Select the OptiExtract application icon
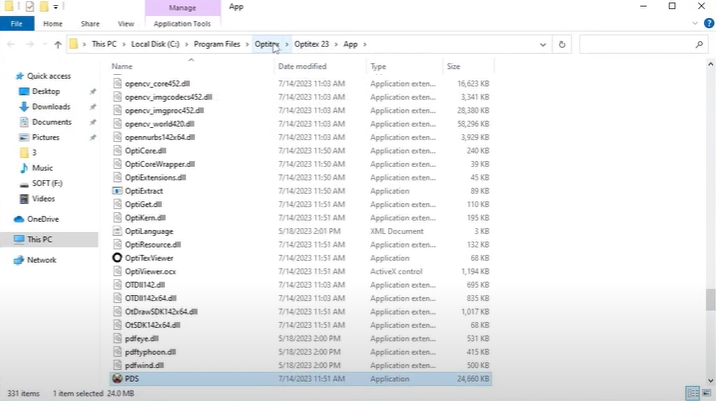The width and height of the screenshot is (716, 401). pyautogui.click(x=117, y=191)
